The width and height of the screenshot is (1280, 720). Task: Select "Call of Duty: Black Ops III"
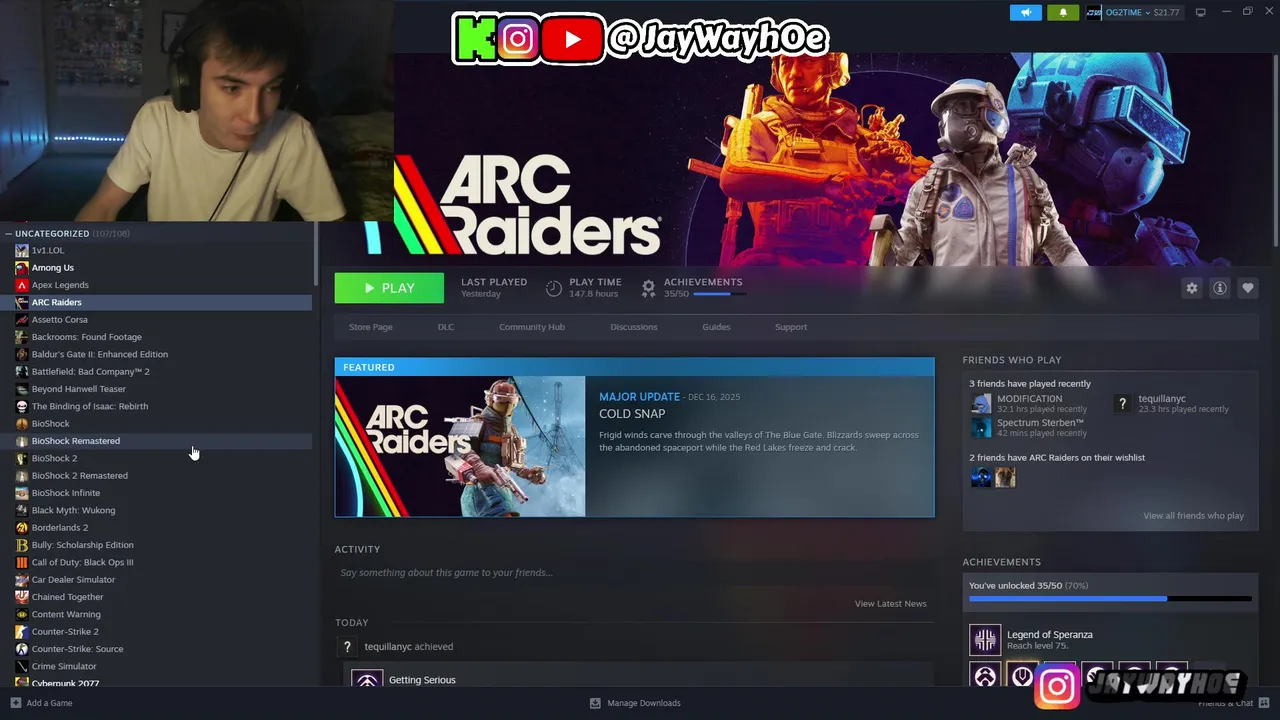(x=82, y=562)
